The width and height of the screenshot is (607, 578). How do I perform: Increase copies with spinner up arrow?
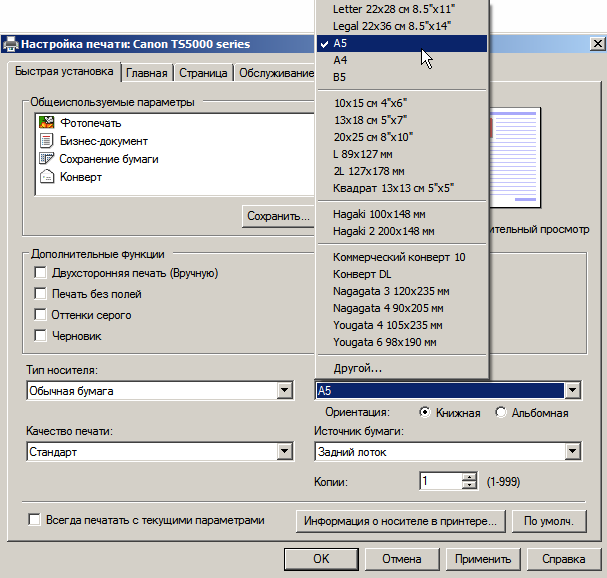point(470,477)
